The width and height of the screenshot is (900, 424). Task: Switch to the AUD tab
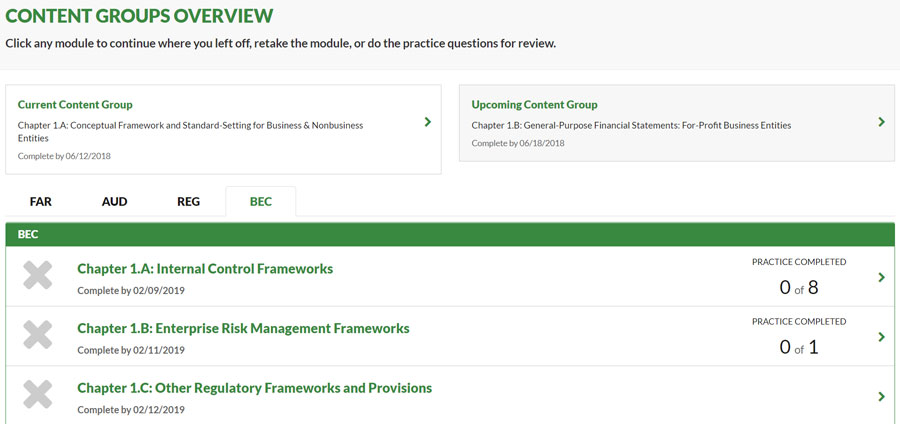[x=115, y=202]
